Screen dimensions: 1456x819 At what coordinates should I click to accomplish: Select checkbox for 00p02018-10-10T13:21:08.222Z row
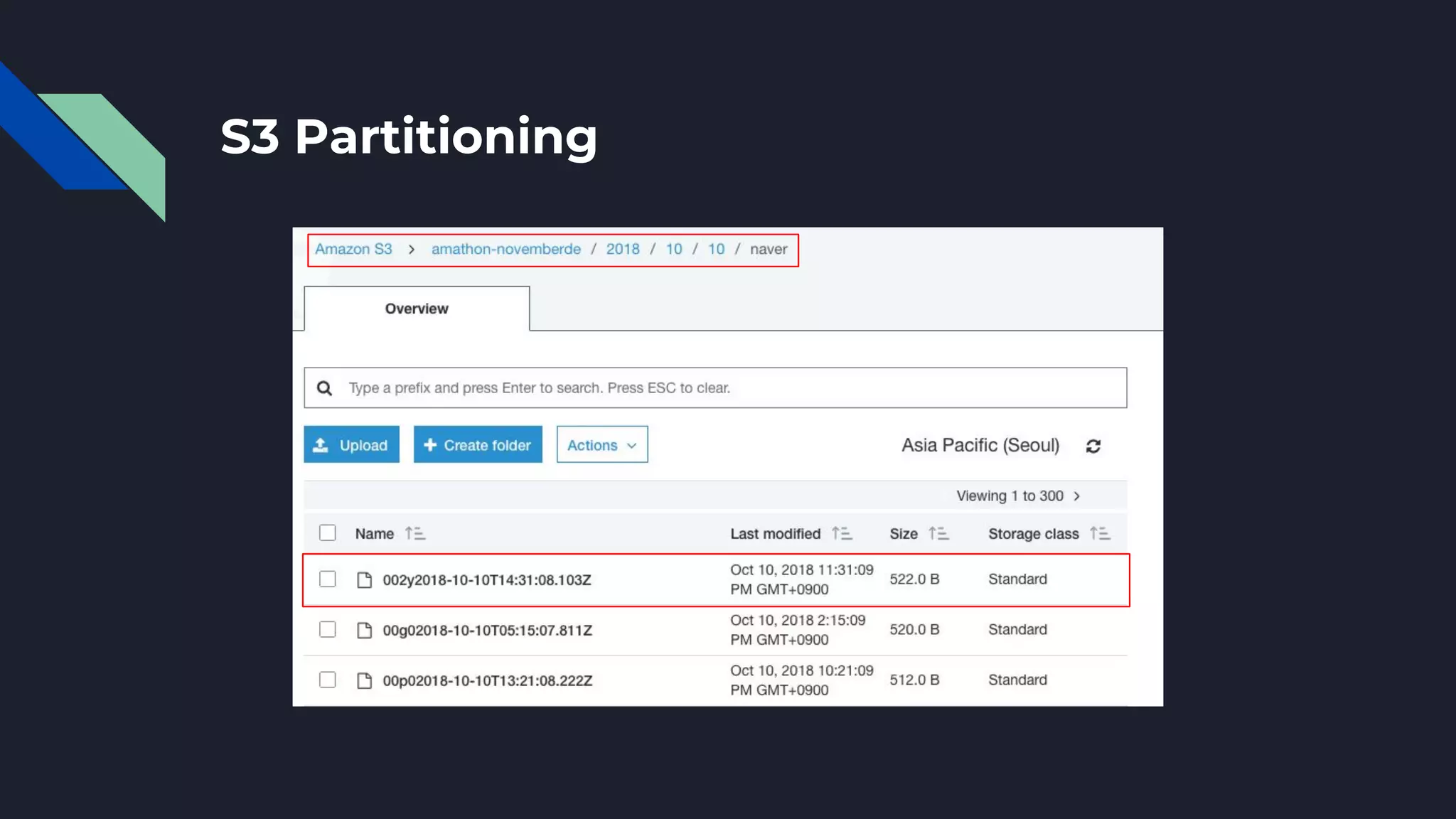click(x=327, y=680)
